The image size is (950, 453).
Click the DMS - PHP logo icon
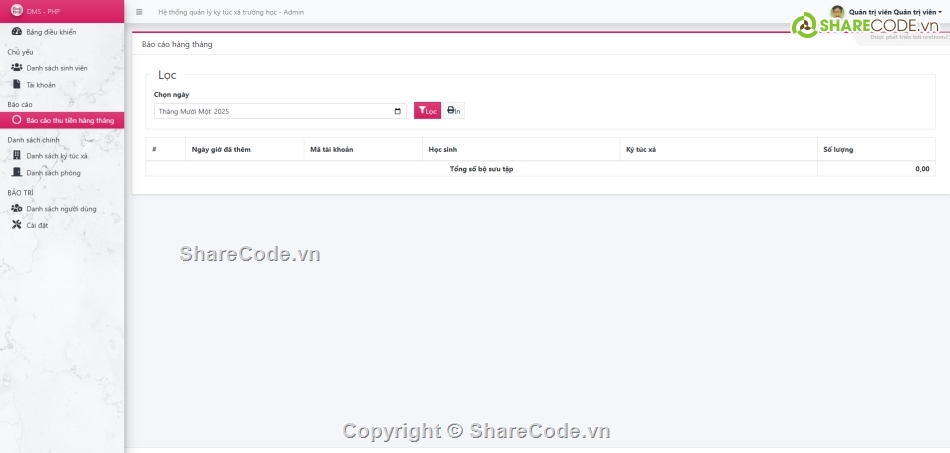coord(16,11)
